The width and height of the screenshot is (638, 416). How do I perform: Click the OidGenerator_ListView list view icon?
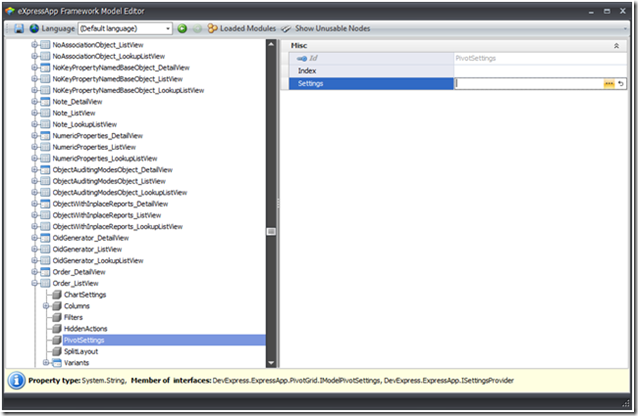point(45,249)
